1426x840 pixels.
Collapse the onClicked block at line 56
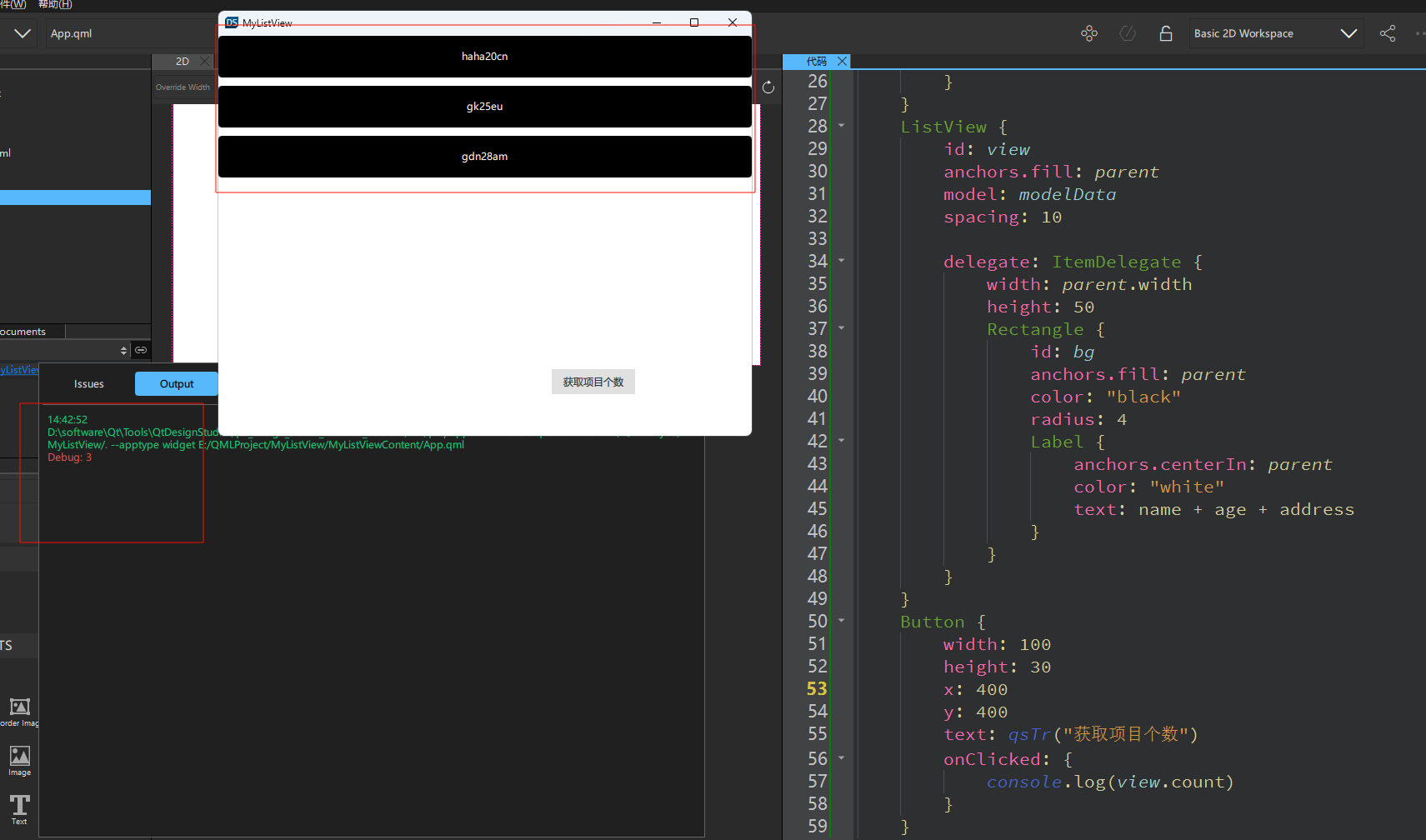point(841,758)
